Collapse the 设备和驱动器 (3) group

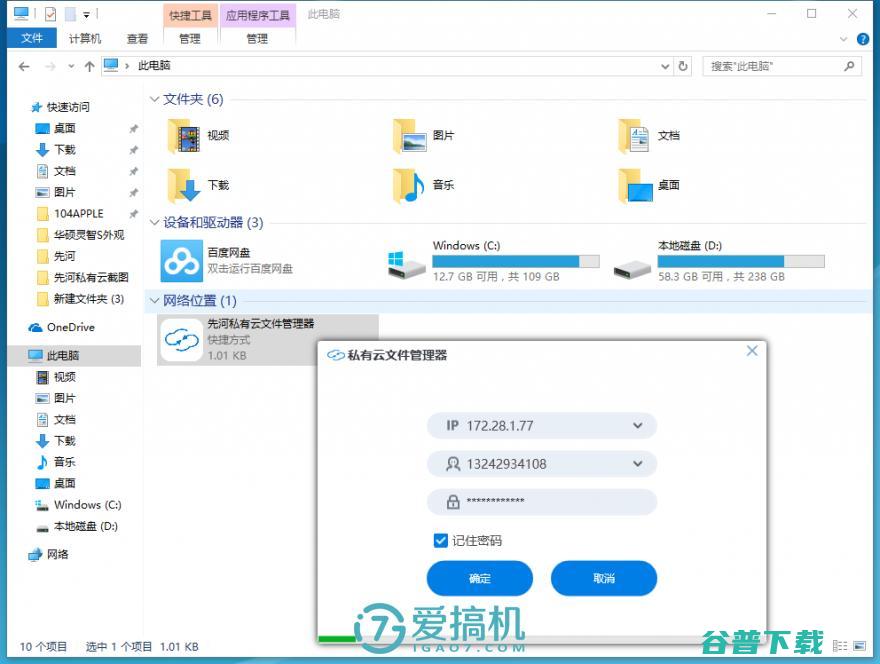[154, 222]
